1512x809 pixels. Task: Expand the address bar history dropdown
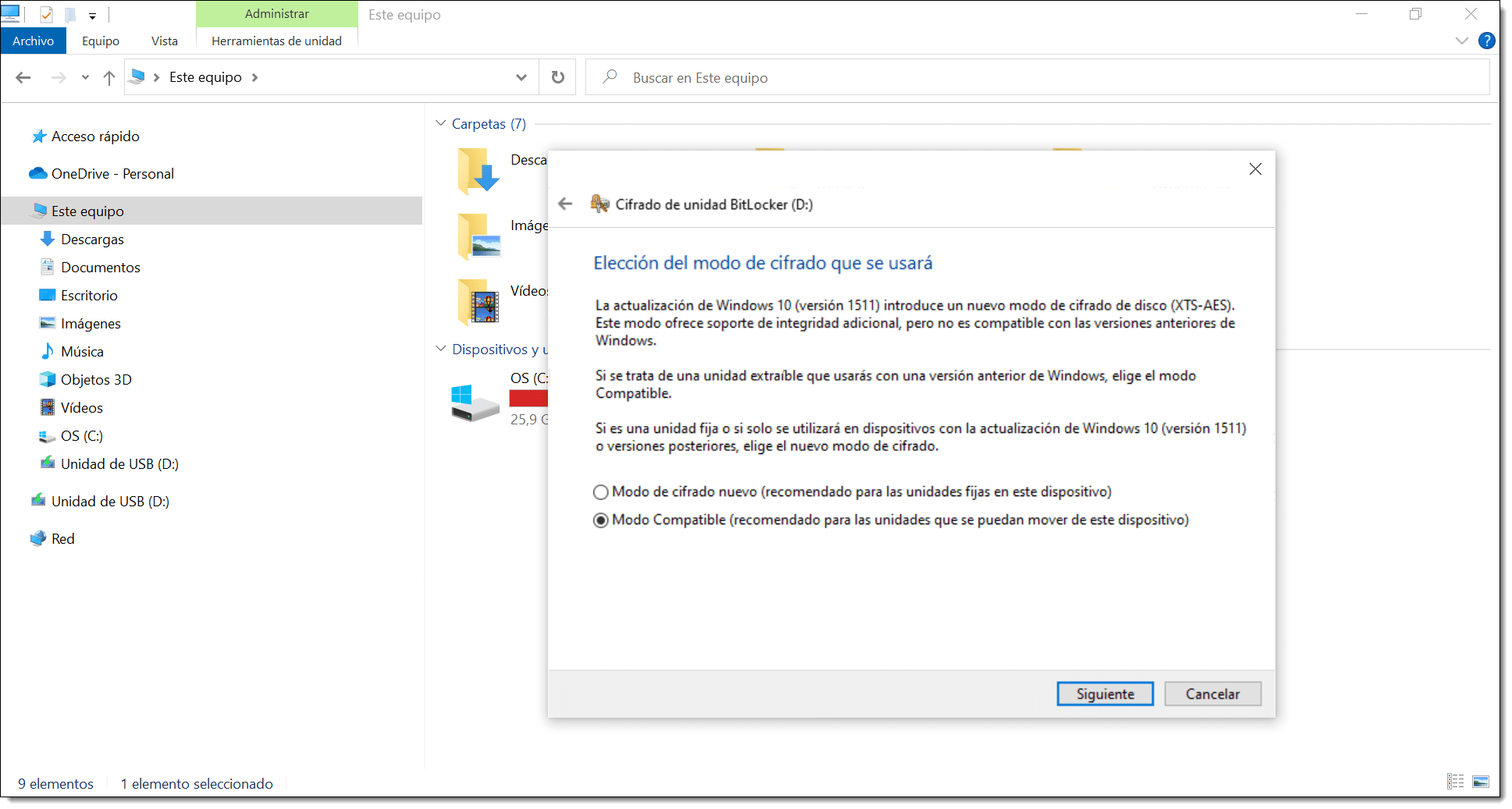point(521,77)
